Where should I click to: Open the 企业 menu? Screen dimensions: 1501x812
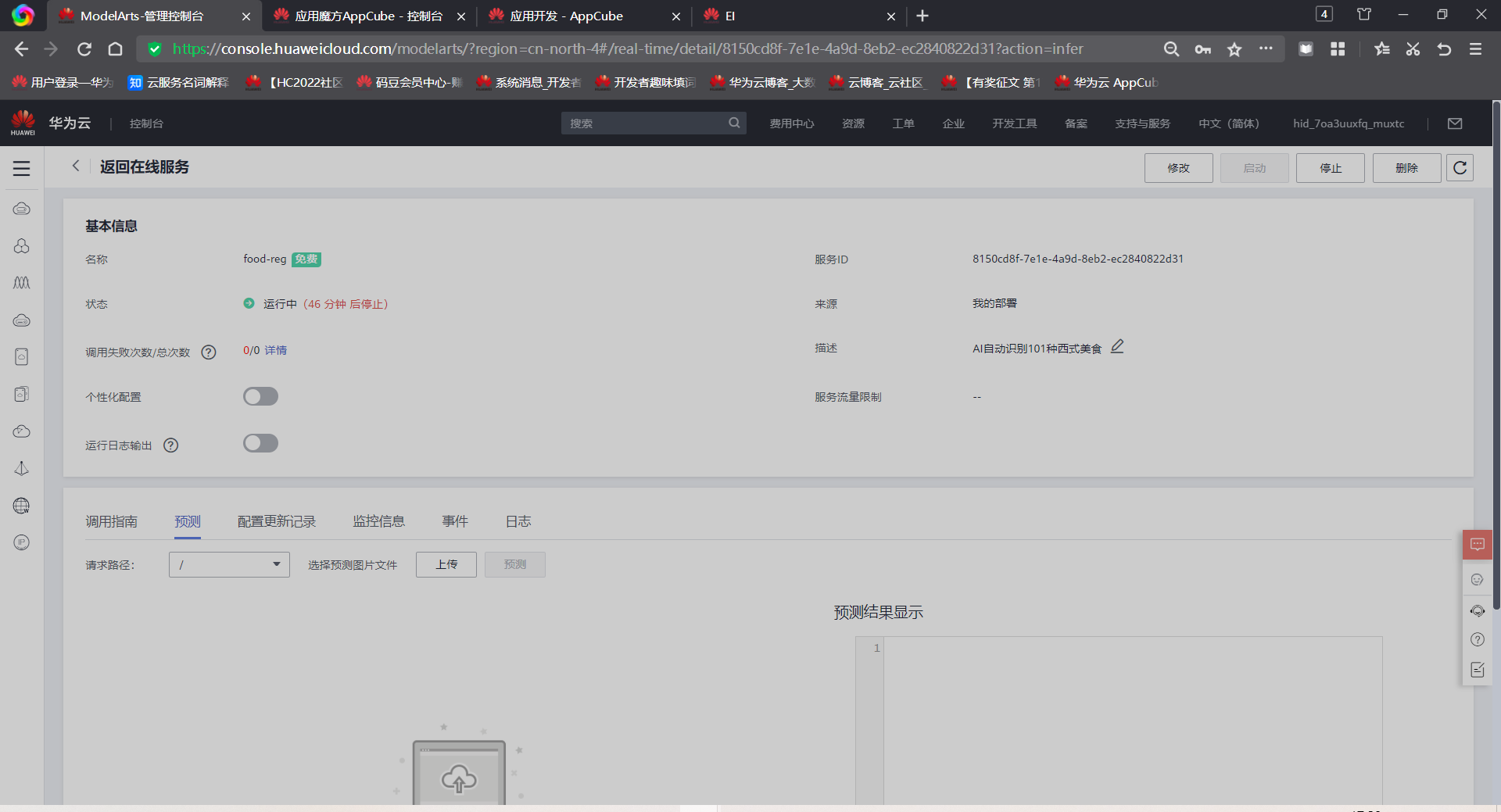(953, 123)
